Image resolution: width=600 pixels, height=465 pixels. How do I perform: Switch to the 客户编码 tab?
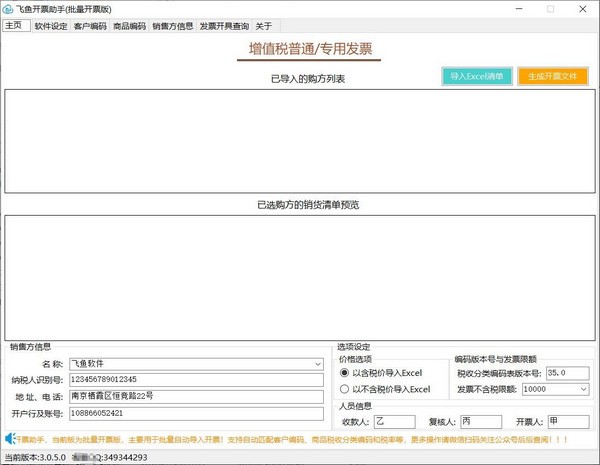point(90,27)
